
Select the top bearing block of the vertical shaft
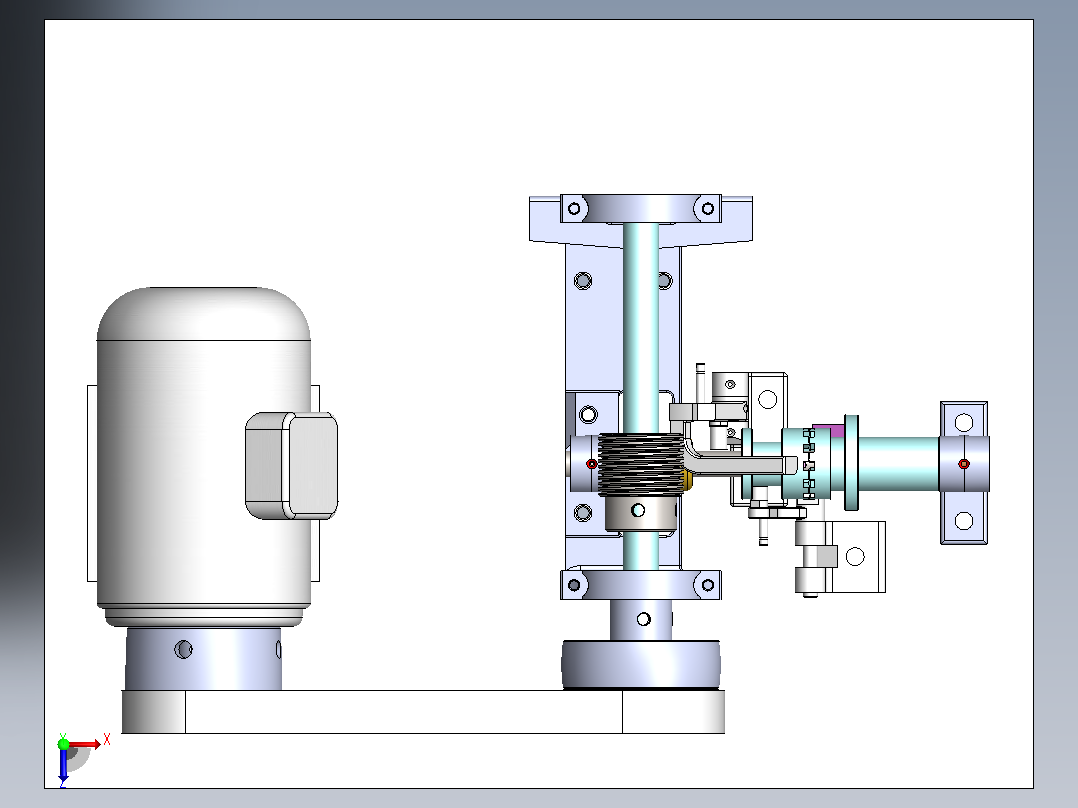(641, 208)
